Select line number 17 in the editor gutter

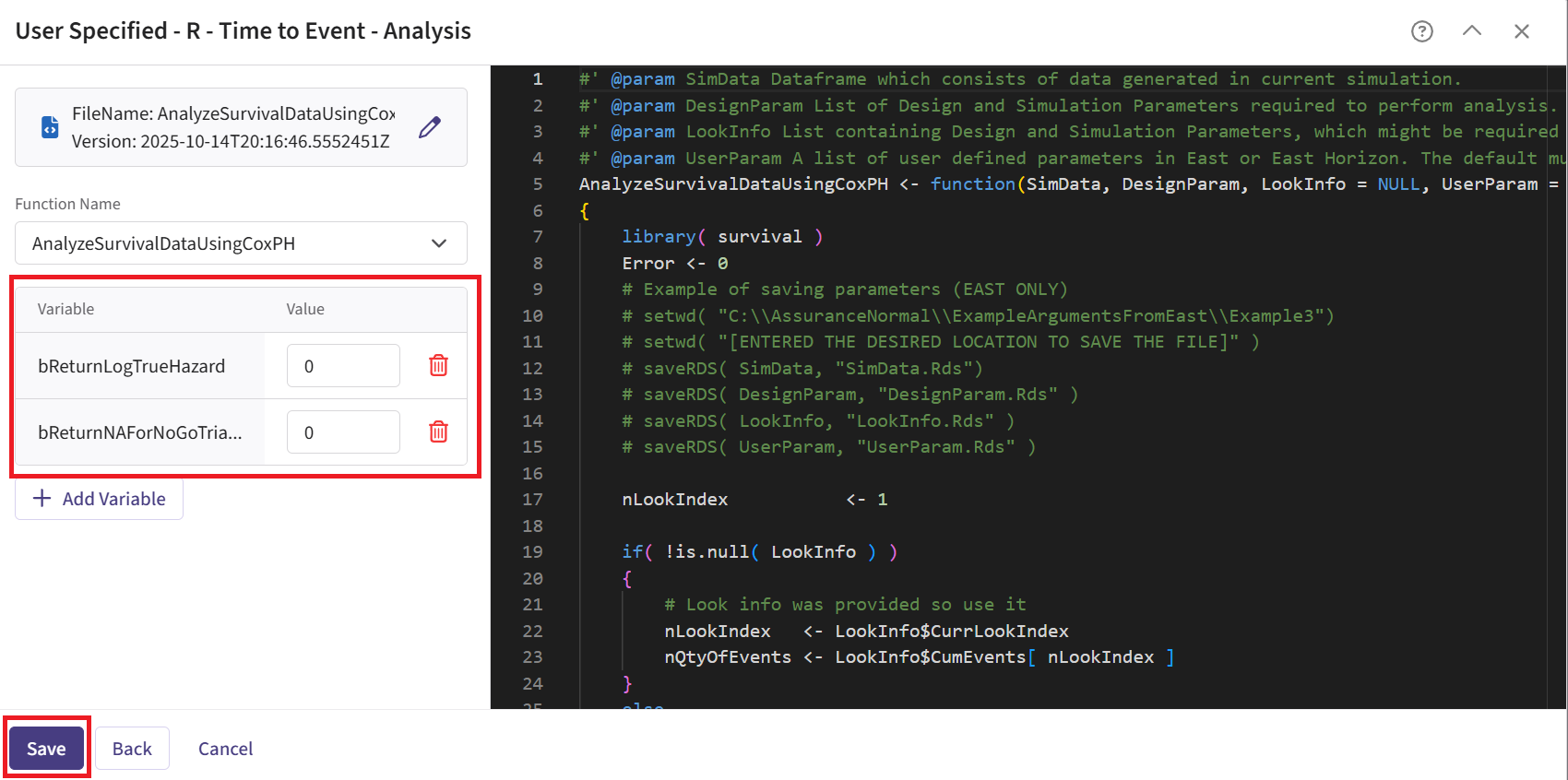pos(533,500)
